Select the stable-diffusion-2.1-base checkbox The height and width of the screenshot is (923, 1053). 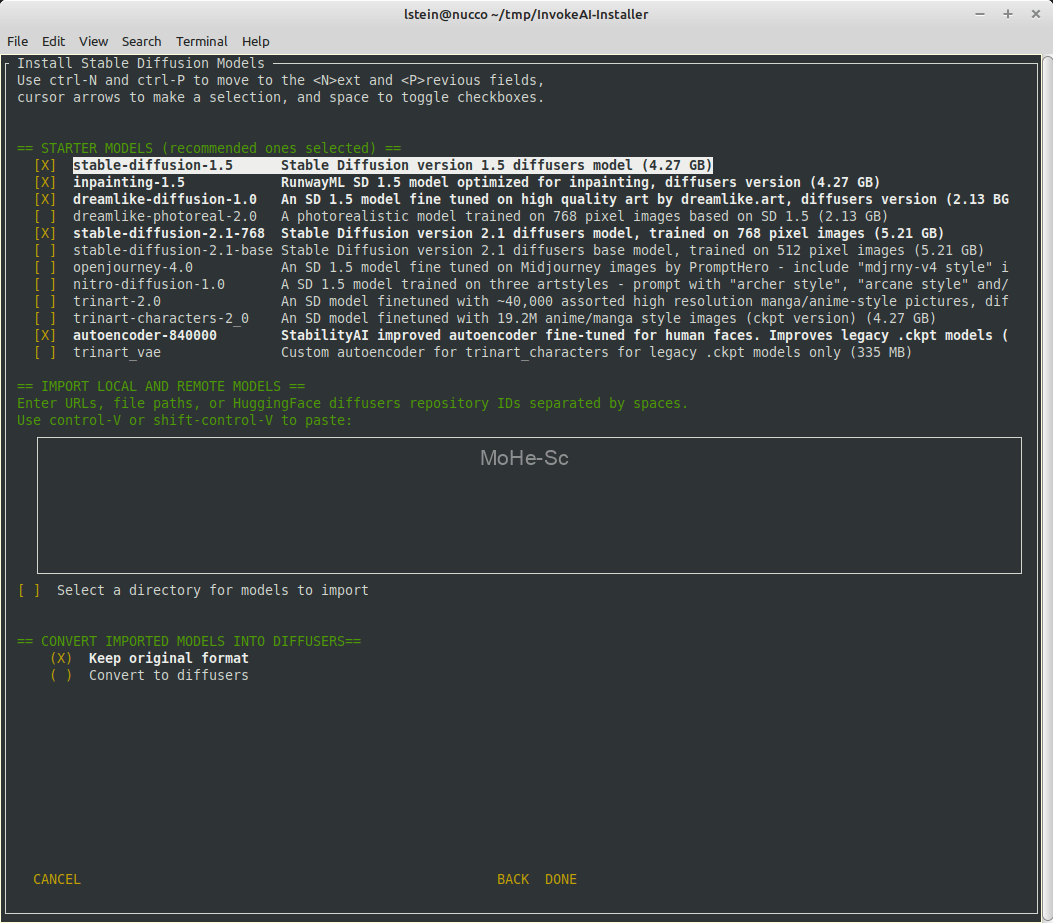click(x=45, y=250)
